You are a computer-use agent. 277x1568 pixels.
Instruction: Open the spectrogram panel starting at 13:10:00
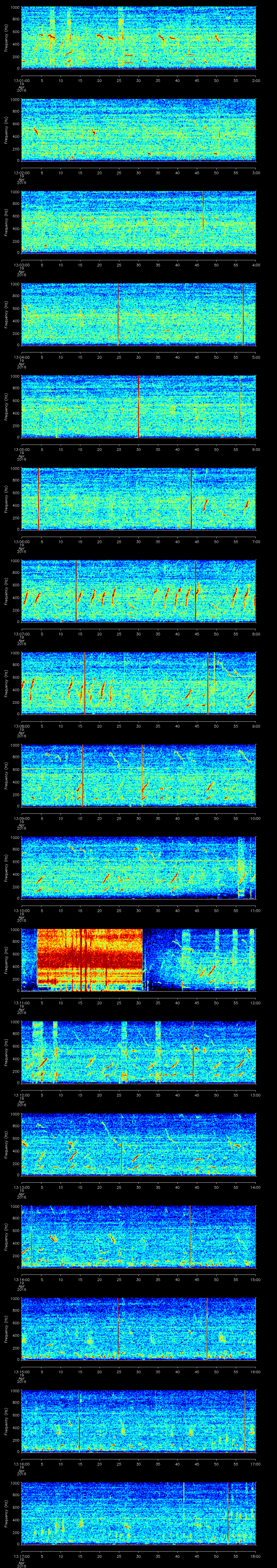[139, 868]
